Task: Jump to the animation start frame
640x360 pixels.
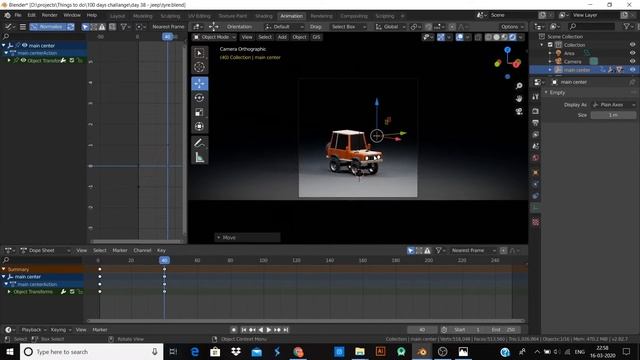Action: point(244,330)
